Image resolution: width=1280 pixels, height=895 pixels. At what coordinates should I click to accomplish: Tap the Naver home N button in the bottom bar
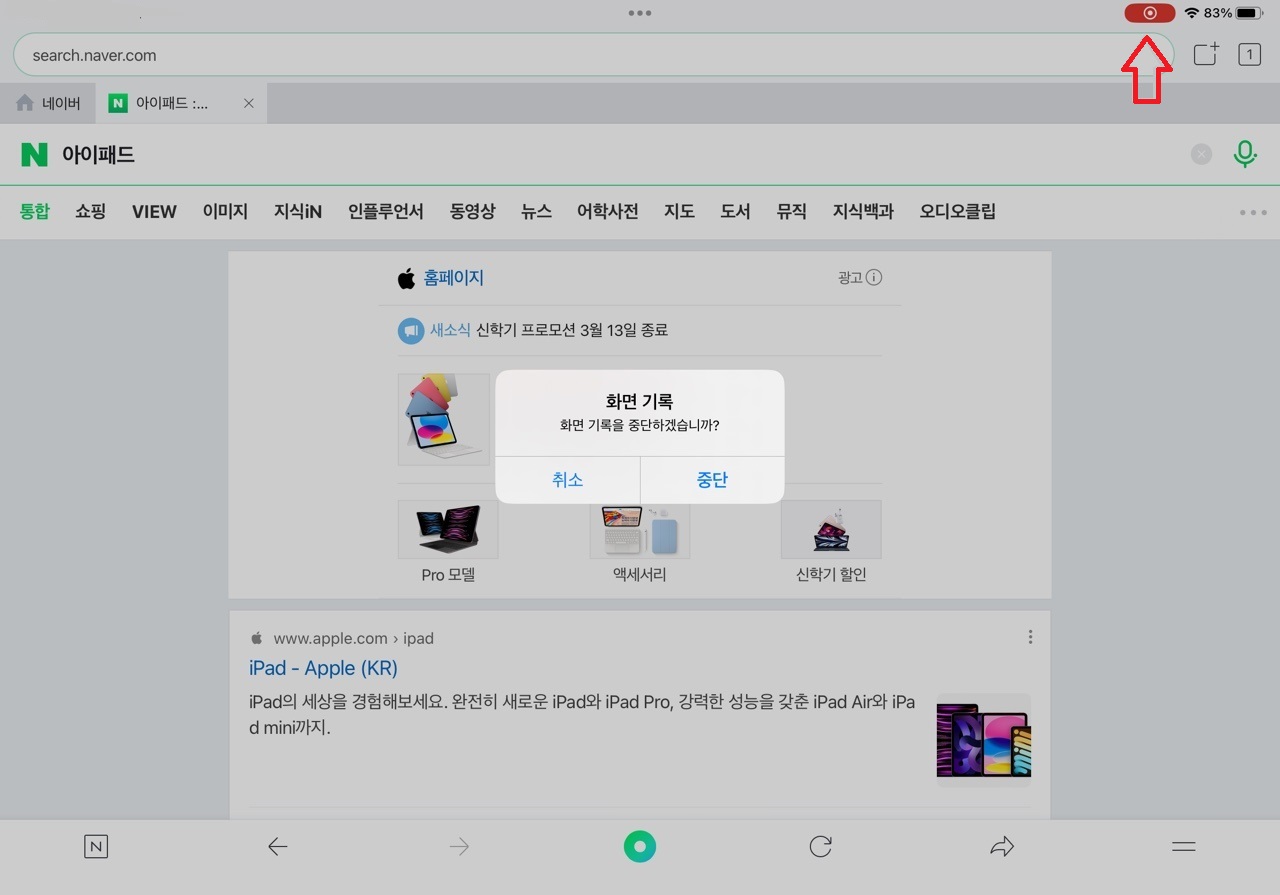95,847
